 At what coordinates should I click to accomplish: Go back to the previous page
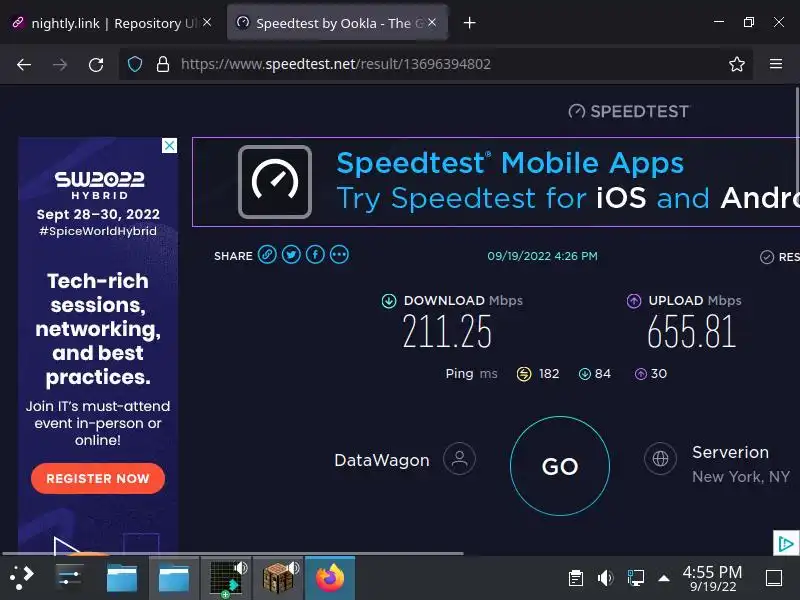tap(24, 64)
